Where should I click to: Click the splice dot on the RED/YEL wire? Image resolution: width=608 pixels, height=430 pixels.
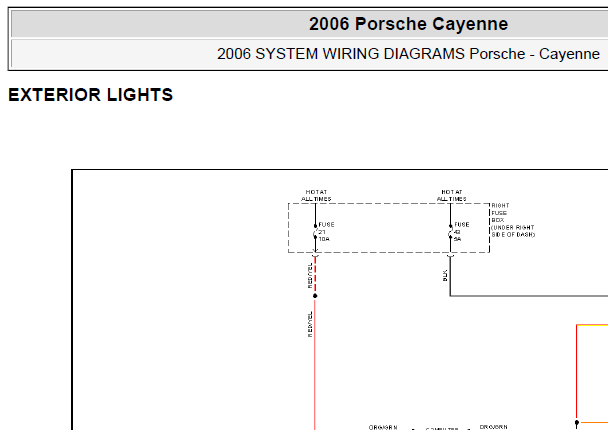pyautogui.click(x=315, y=296)
